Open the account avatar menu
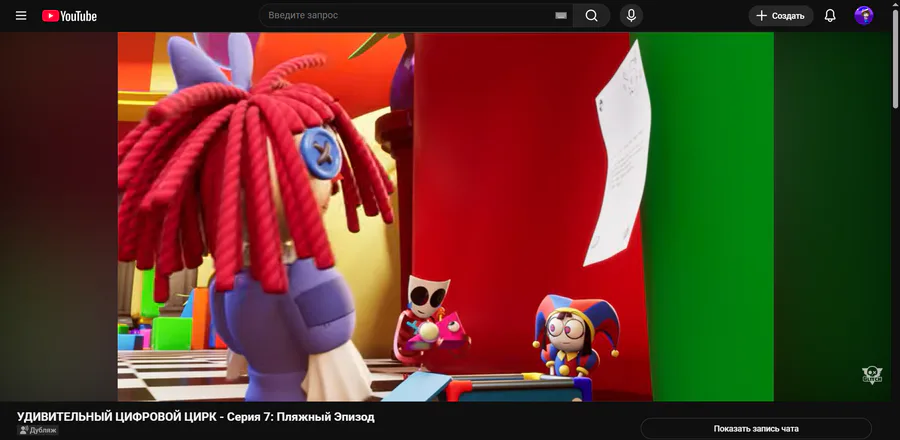 click(x=864, y=15)
